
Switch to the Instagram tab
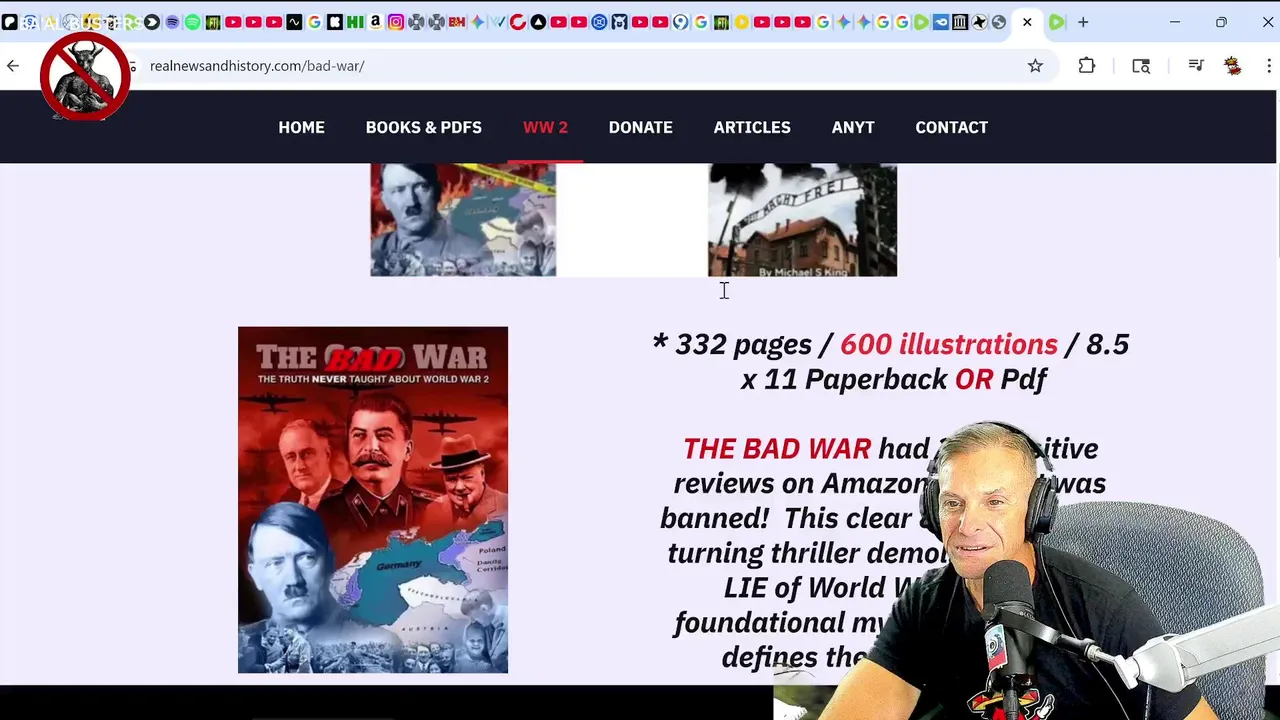tap(396, 22)
